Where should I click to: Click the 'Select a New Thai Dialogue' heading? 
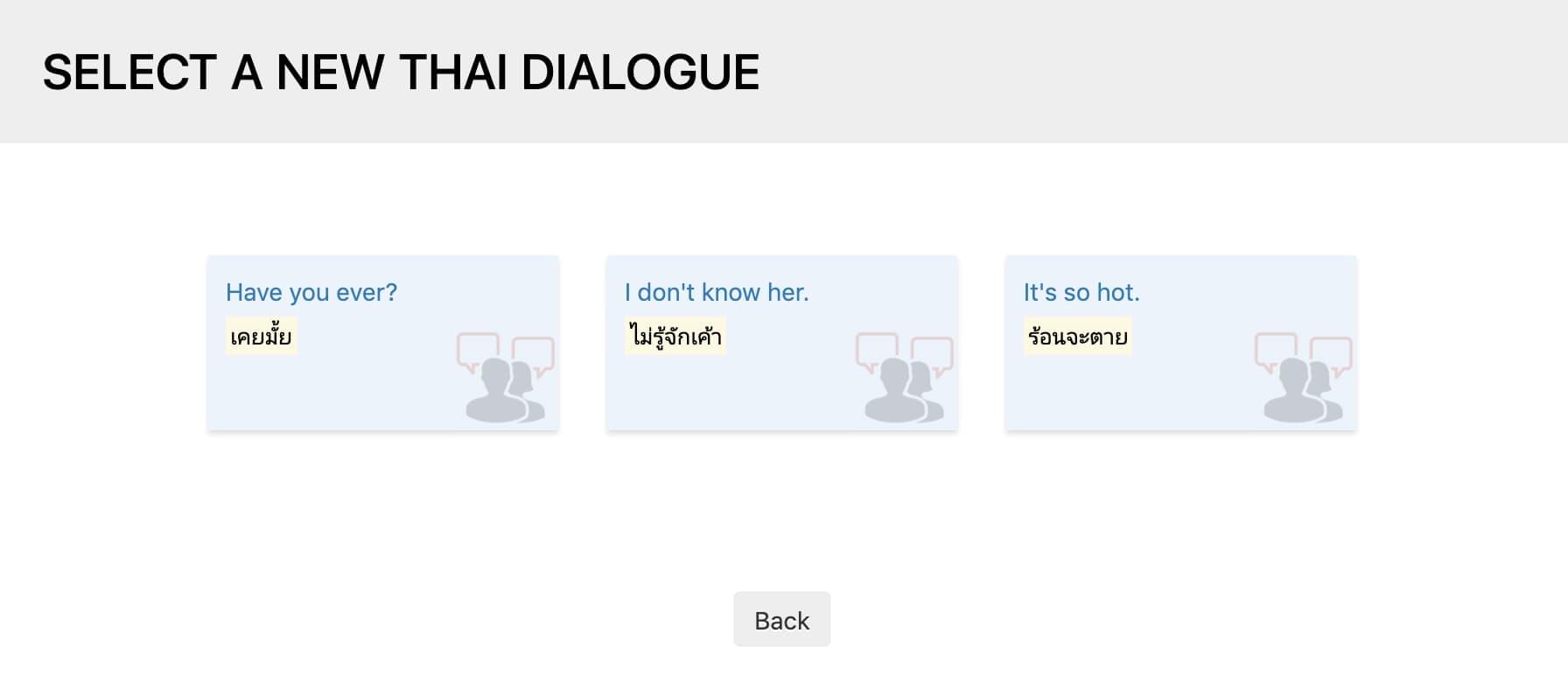click(401, 72)
